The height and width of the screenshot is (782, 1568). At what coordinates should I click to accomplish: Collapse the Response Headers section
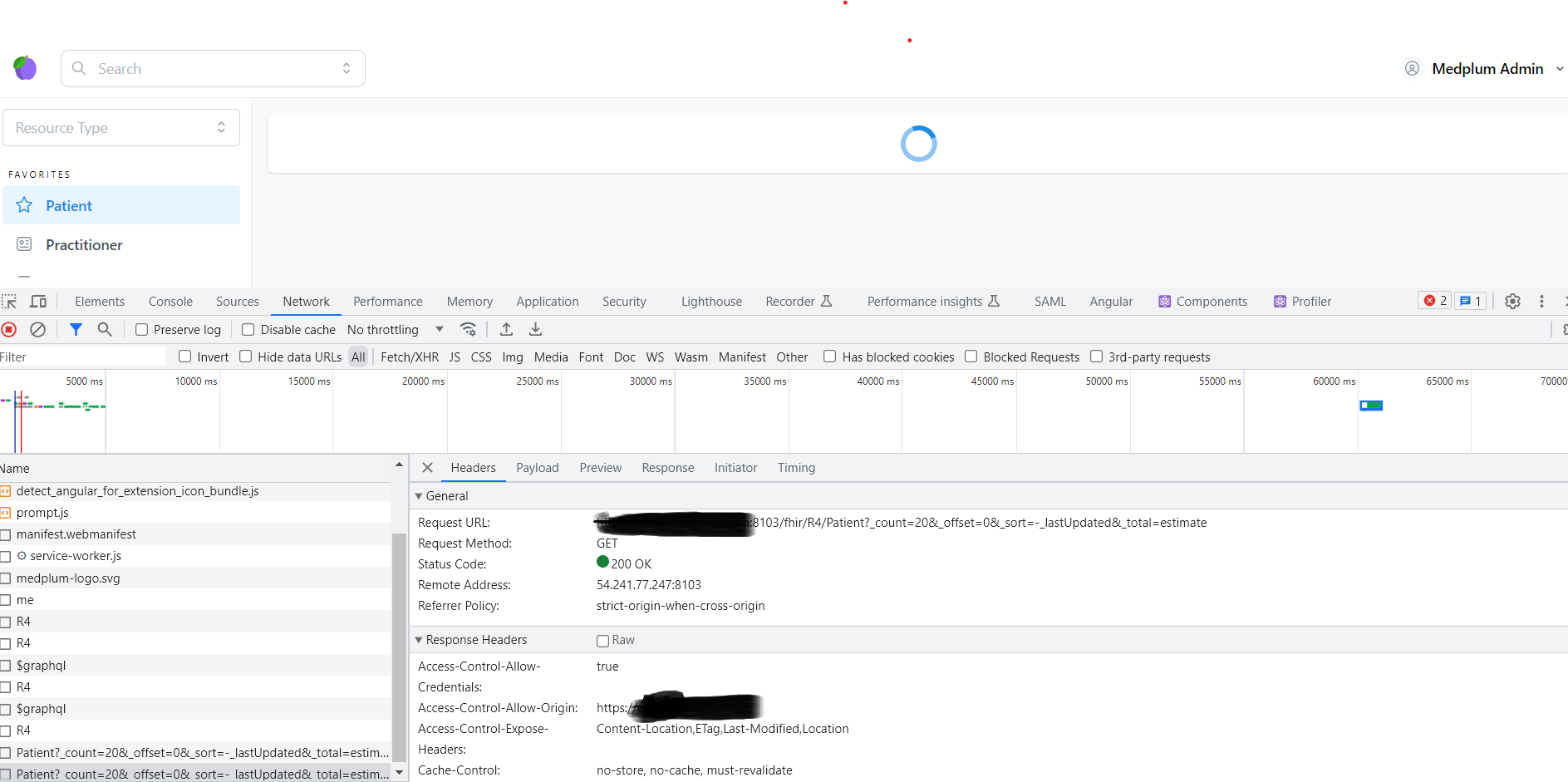point(420,639)
